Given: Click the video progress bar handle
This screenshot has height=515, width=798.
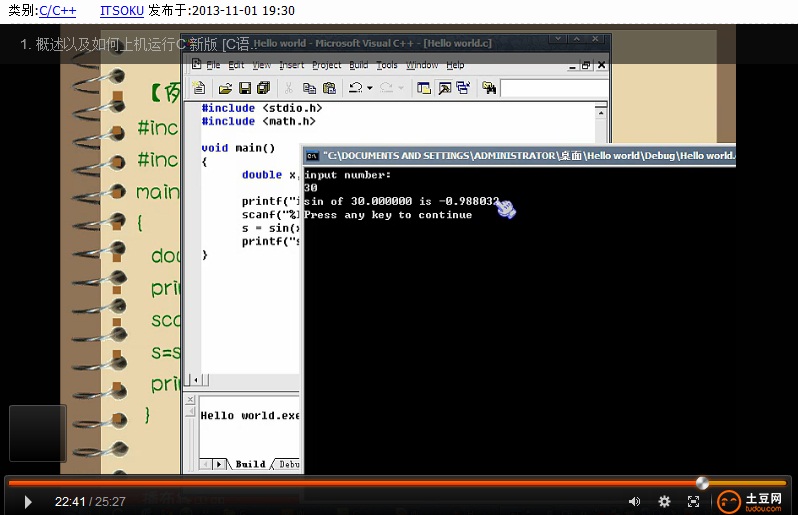Looking at the screenshot, I should [702, 483].
